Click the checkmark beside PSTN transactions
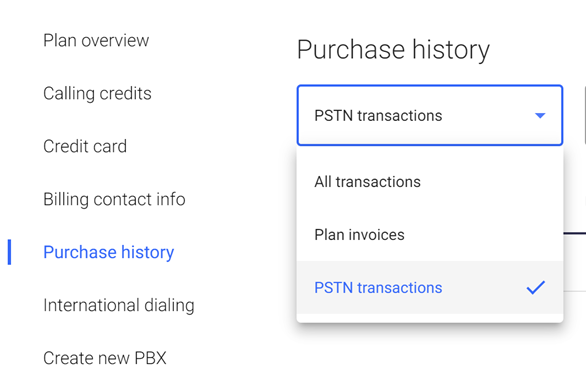 (x=536, y=288)
